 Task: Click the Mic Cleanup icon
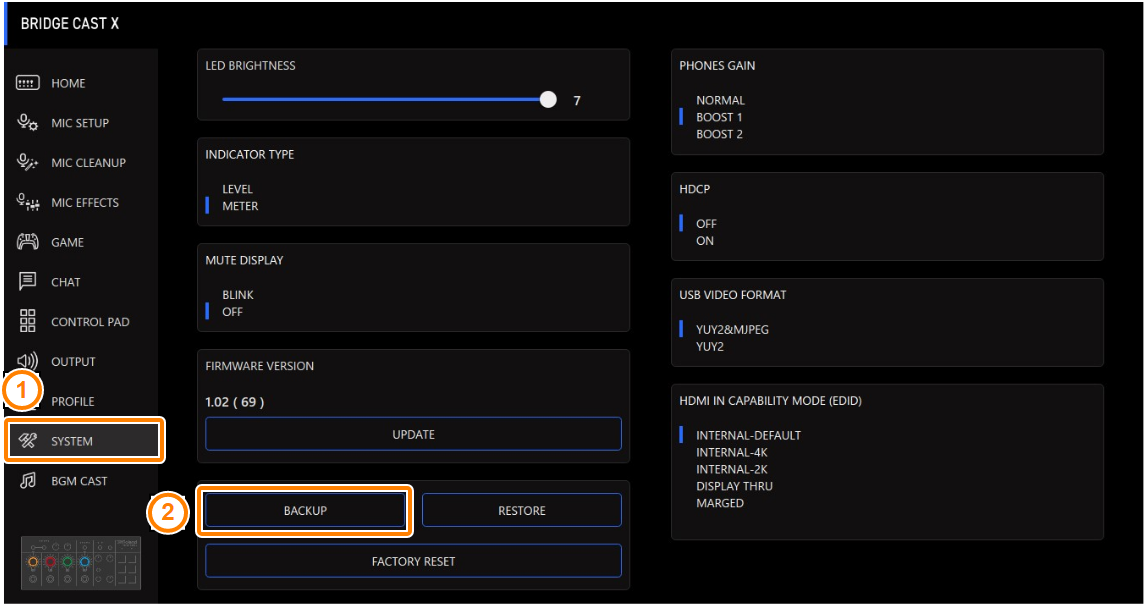point(28,162)
